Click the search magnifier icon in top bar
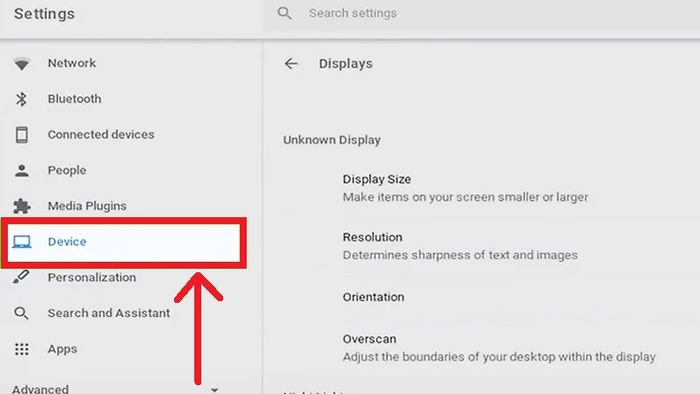 [285, 13]
